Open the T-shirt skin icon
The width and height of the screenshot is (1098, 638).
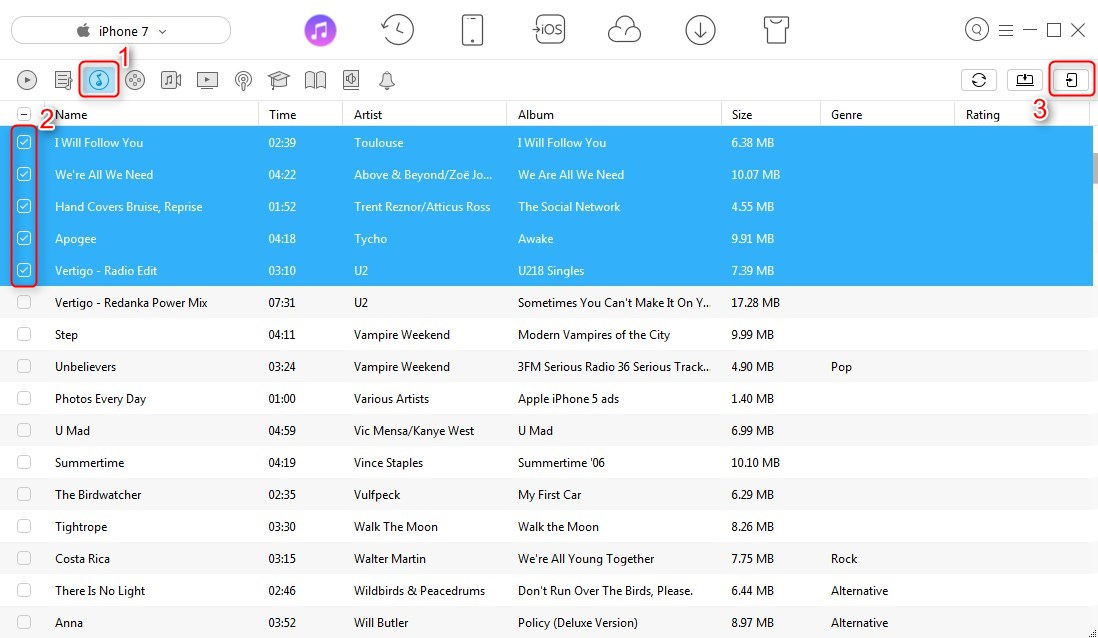776,31
